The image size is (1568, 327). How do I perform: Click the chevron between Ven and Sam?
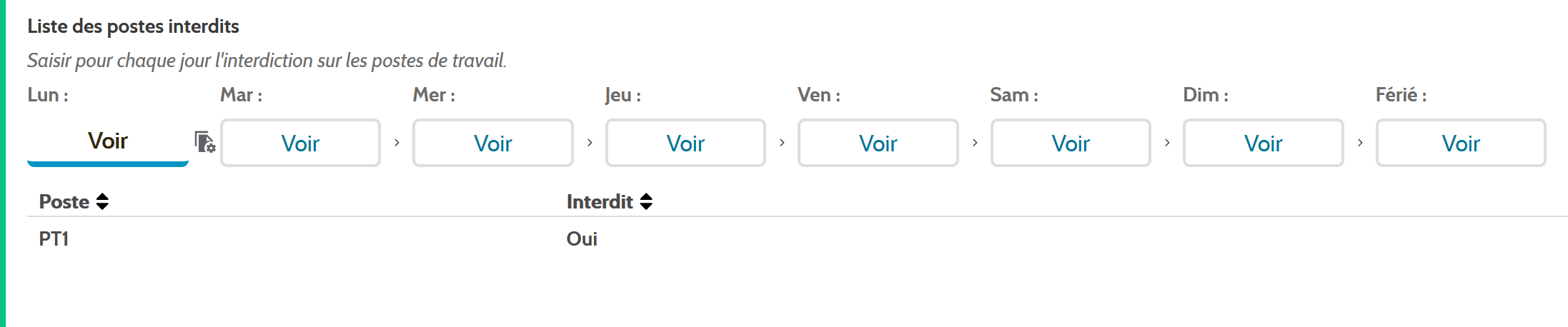975,143
